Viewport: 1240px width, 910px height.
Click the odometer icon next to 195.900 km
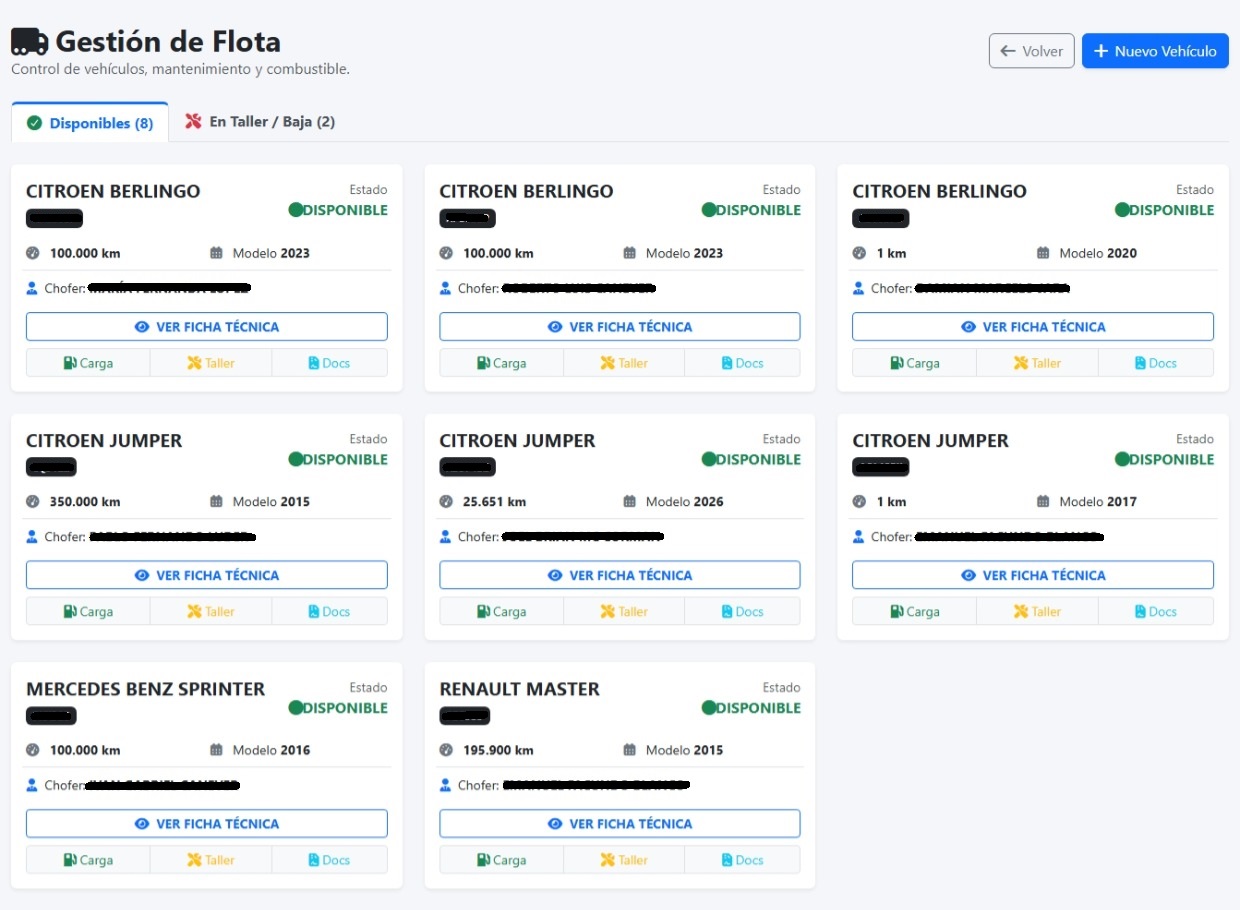click(x=446, y=750)
